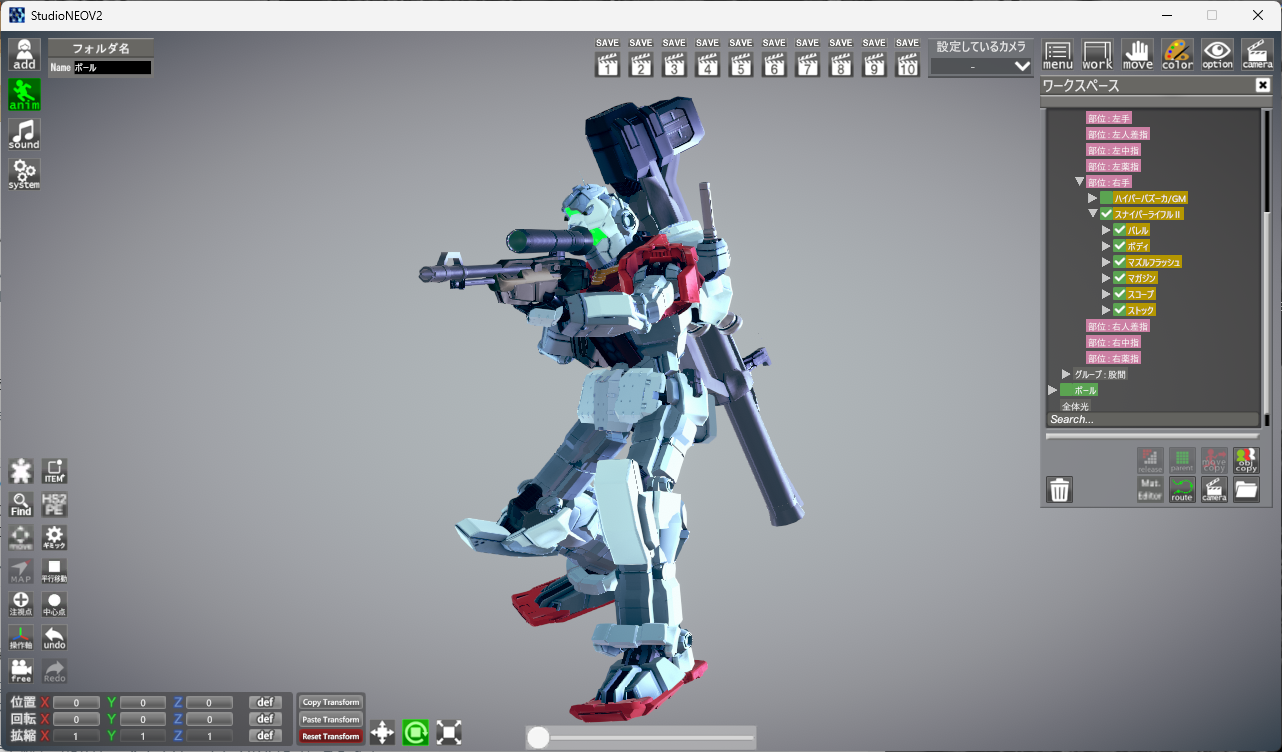Click the Name input field
The width and height of the screenshot is (1282, 752).
click(112, 68)
